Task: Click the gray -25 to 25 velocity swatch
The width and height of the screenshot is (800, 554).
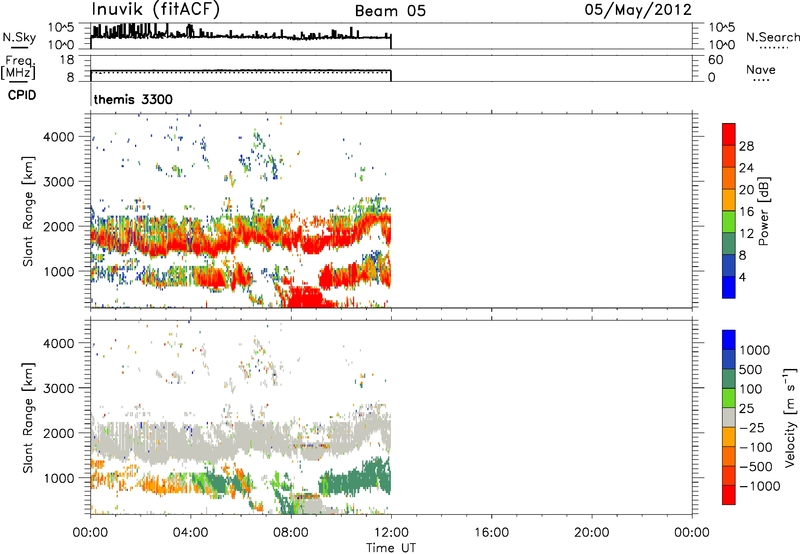Action: coord(729,418)
